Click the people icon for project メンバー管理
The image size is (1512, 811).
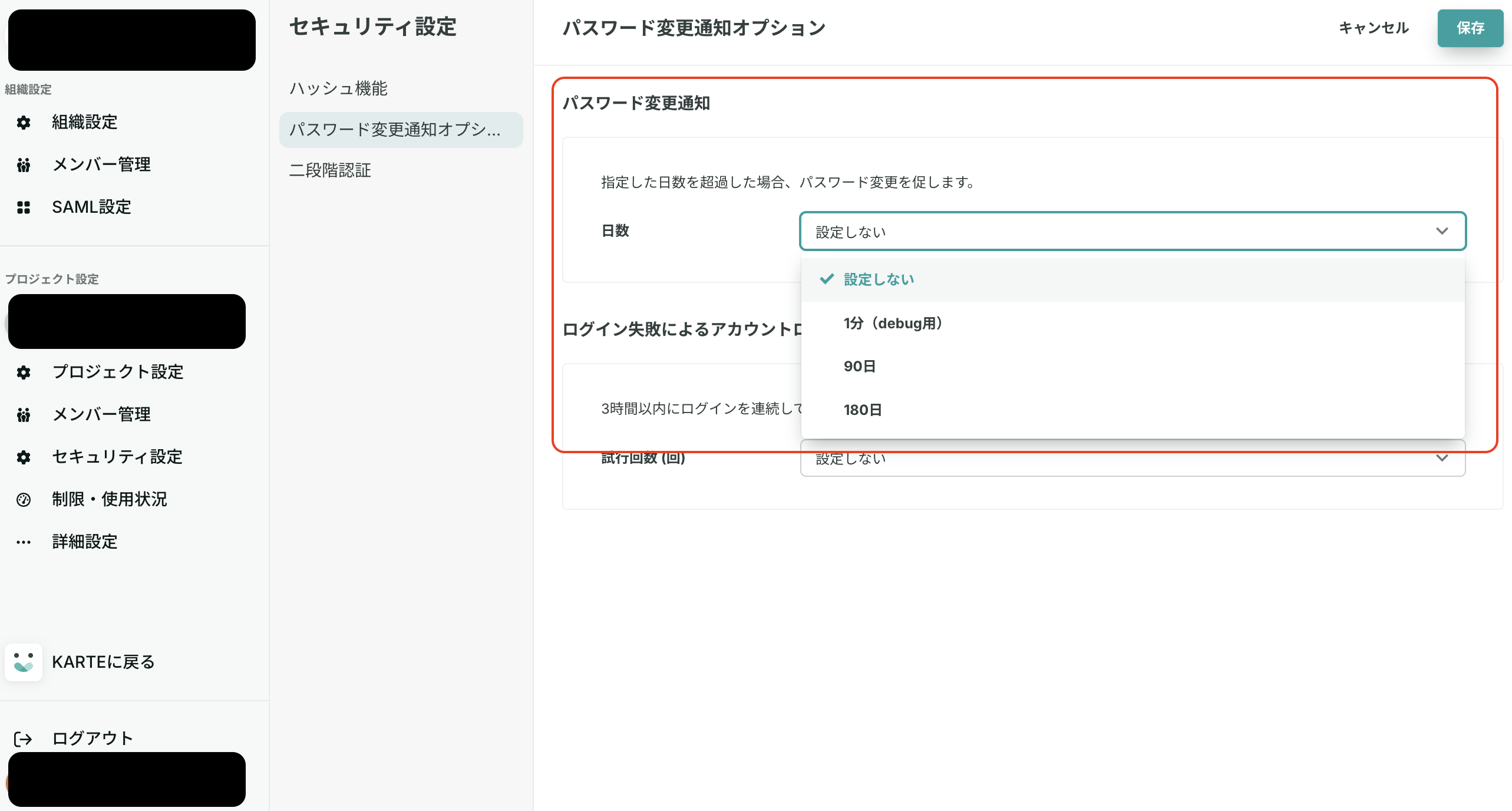[24, 415]
